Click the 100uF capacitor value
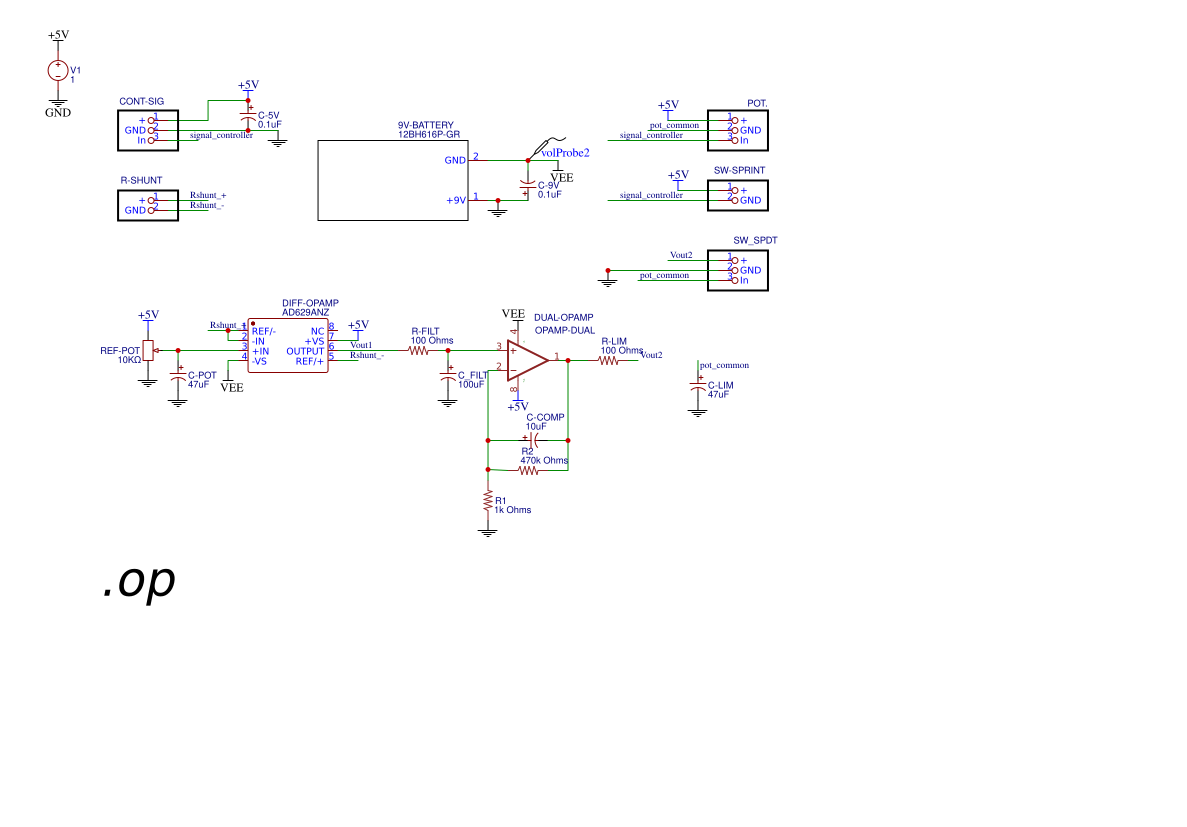Image resolution: width=1187 pixels, height=827 pixels. (471, 385)
